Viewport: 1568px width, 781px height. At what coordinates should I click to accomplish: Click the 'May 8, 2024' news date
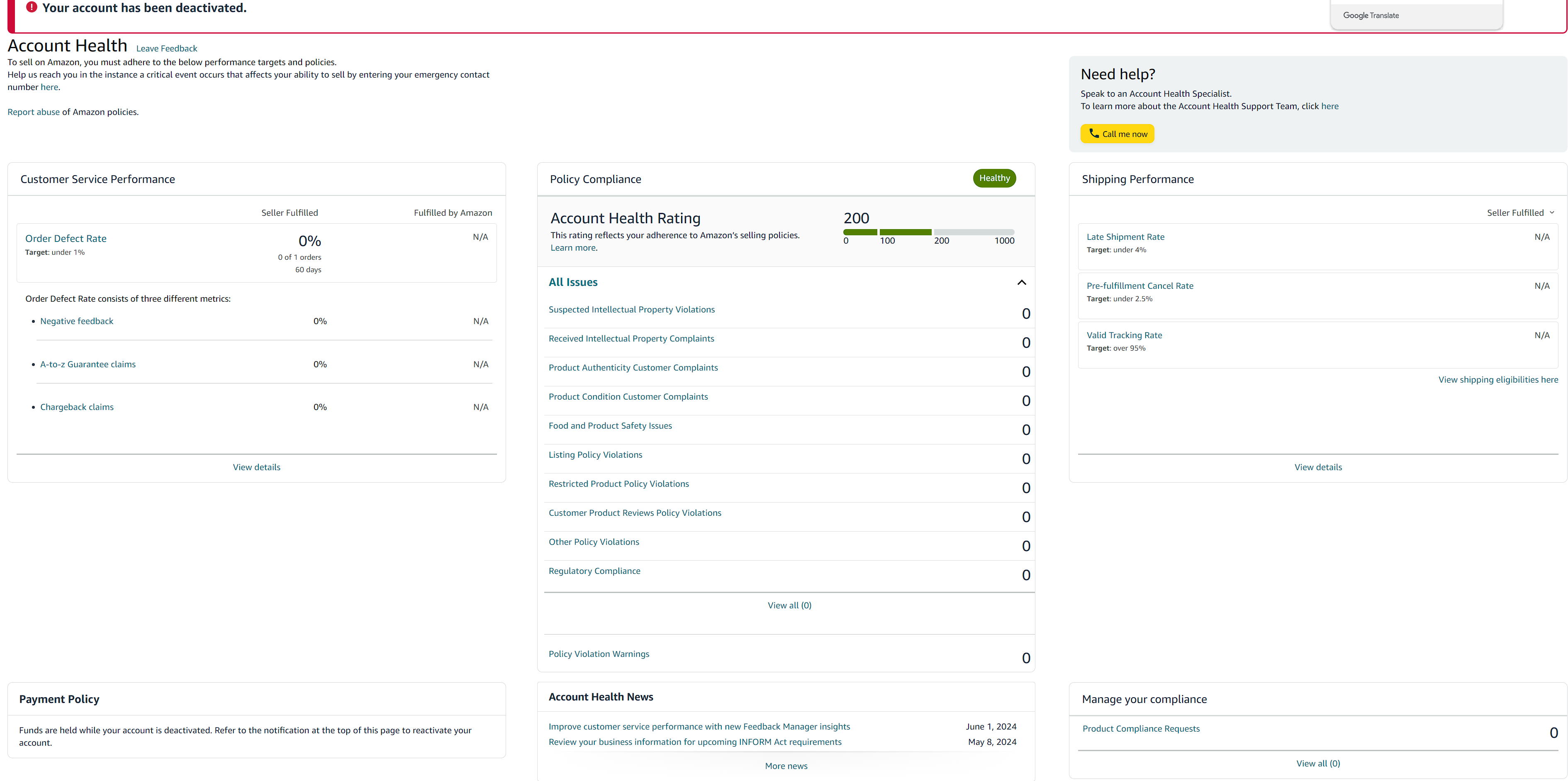tap(991, 742)
